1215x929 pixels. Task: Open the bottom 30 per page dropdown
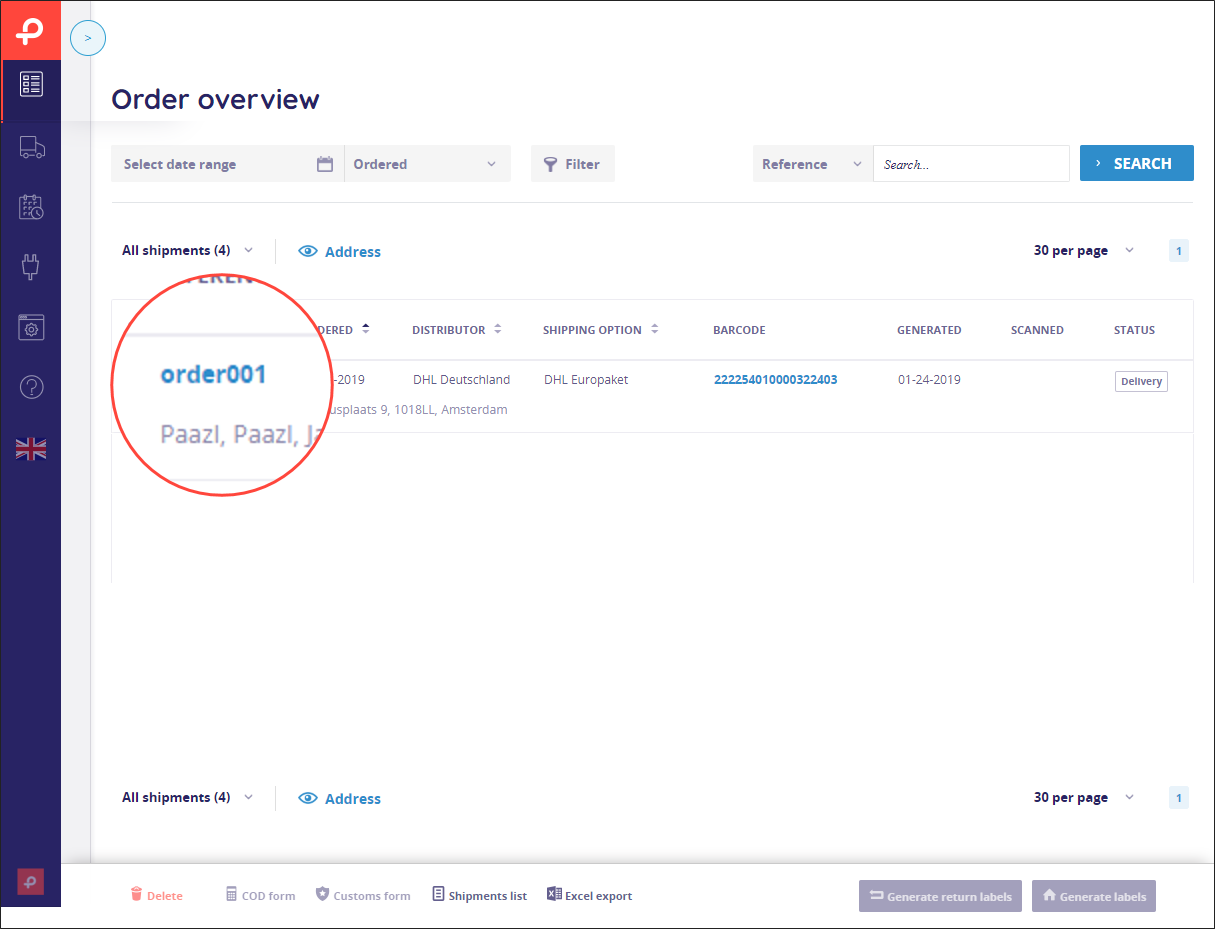[x=1084, y=797]
